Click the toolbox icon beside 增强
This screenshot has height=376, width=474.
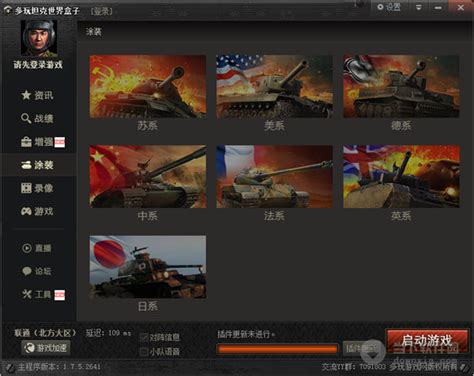click(26, 142)
